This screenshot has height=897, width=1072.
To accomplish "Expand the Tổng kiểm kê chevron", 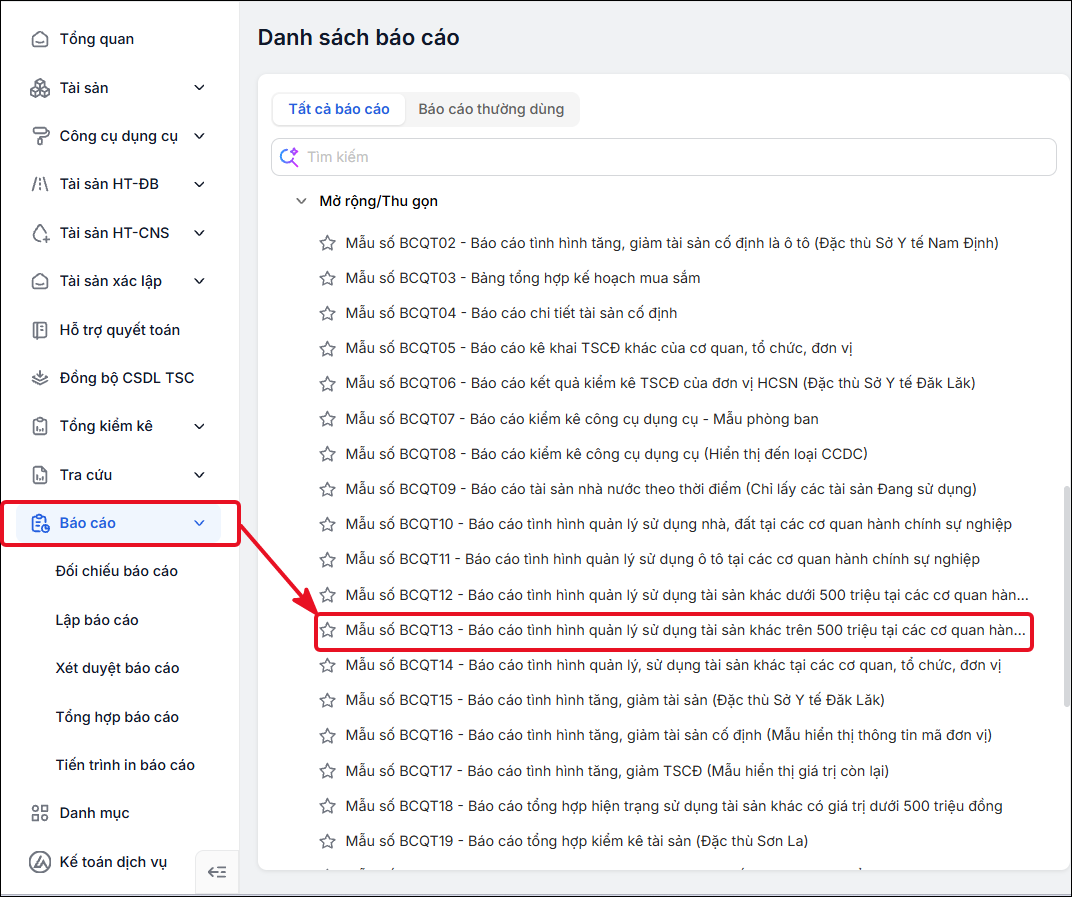I will pos(200,427).
